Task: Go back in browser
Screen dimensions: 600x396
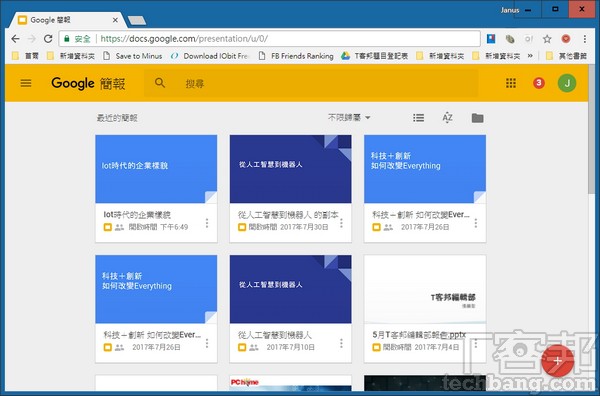Action: [x=15, y=39]
